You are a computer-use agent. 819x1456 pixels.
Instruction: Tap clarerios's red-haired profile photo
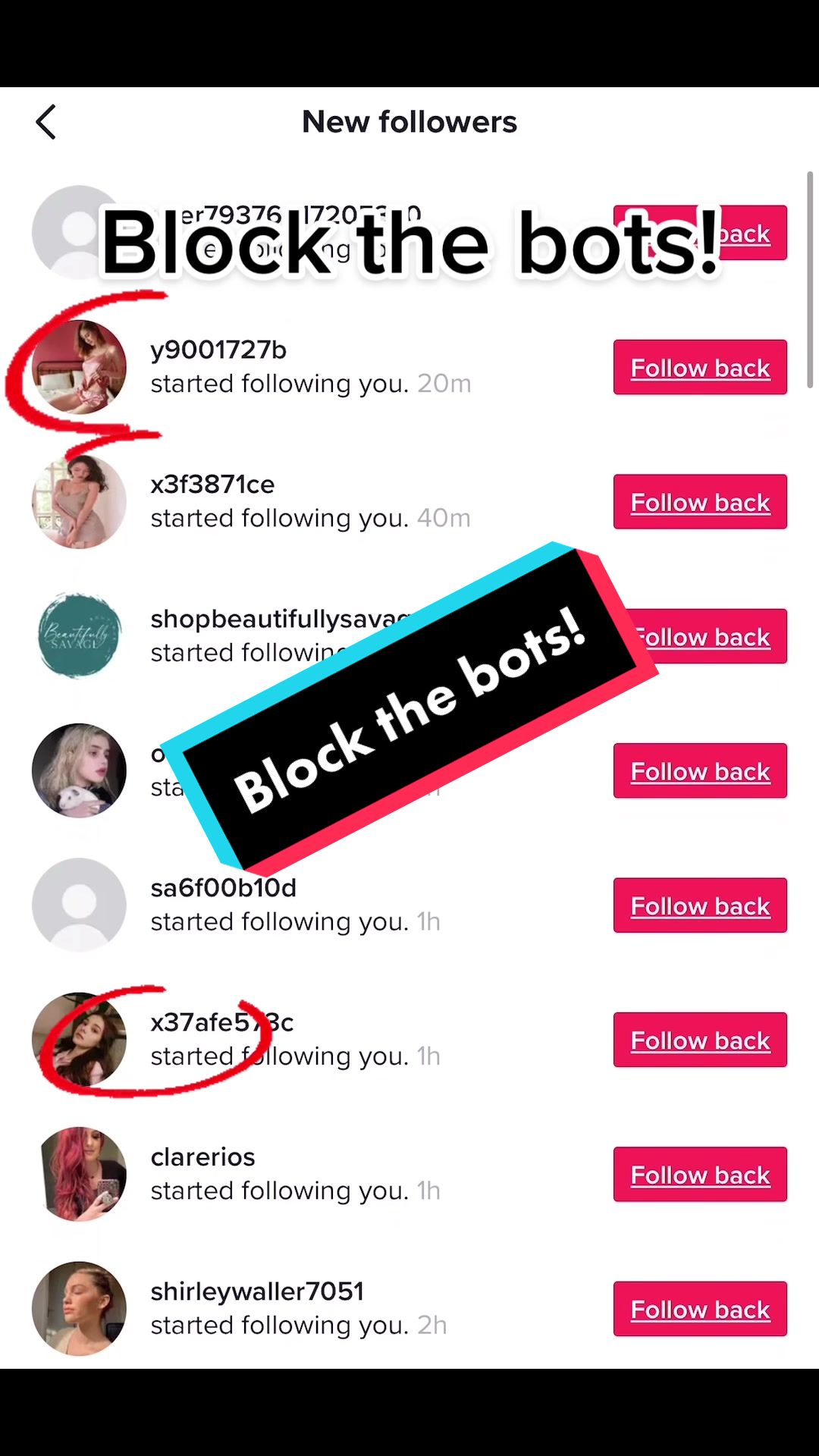(x=79, y=1174)
